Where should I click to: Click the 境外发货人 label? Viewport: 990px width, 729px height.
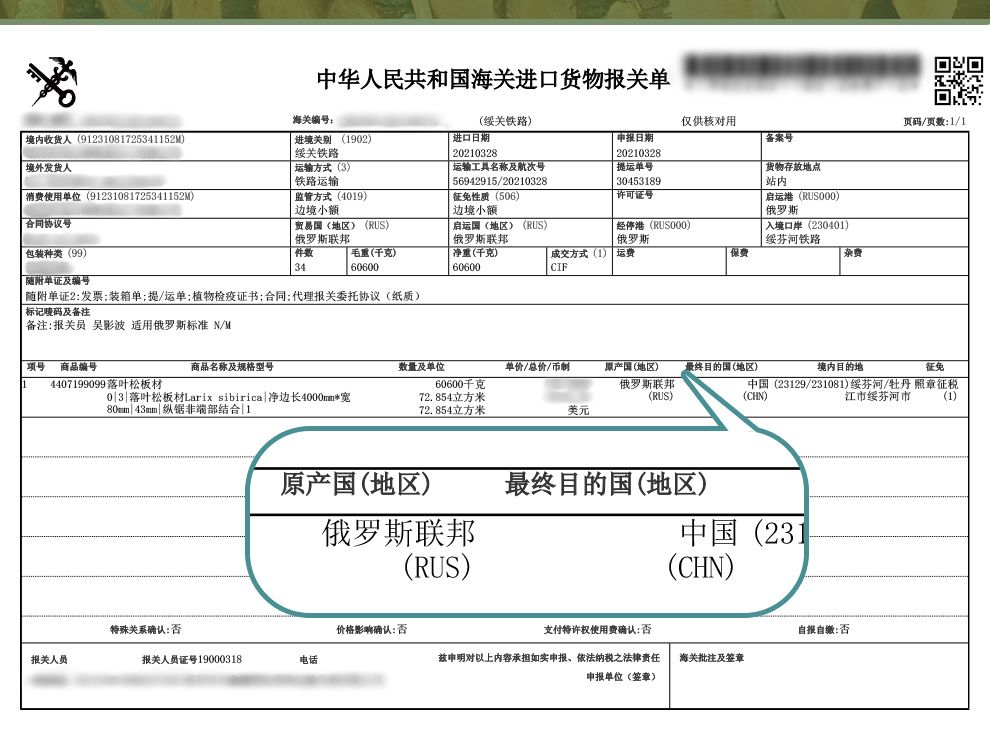49,168
